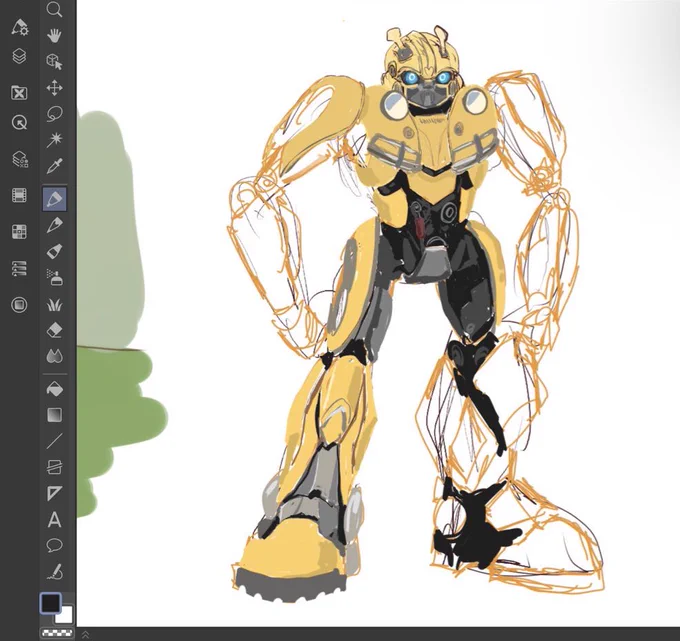Select the Text tool
The width and height of the screenshot is (680, 641).
54,519
